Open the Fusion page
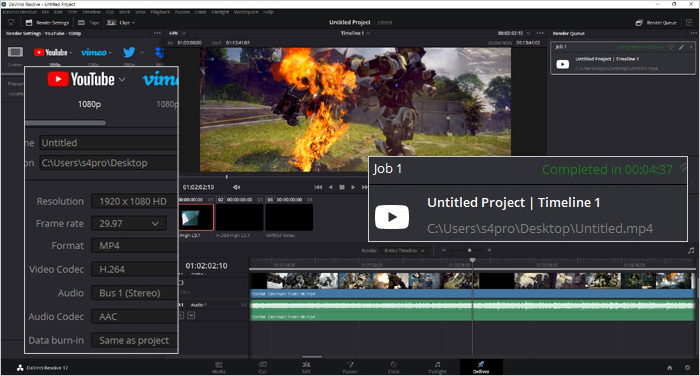700x376 pixels. pyautogui.click(x=350, y=367)
